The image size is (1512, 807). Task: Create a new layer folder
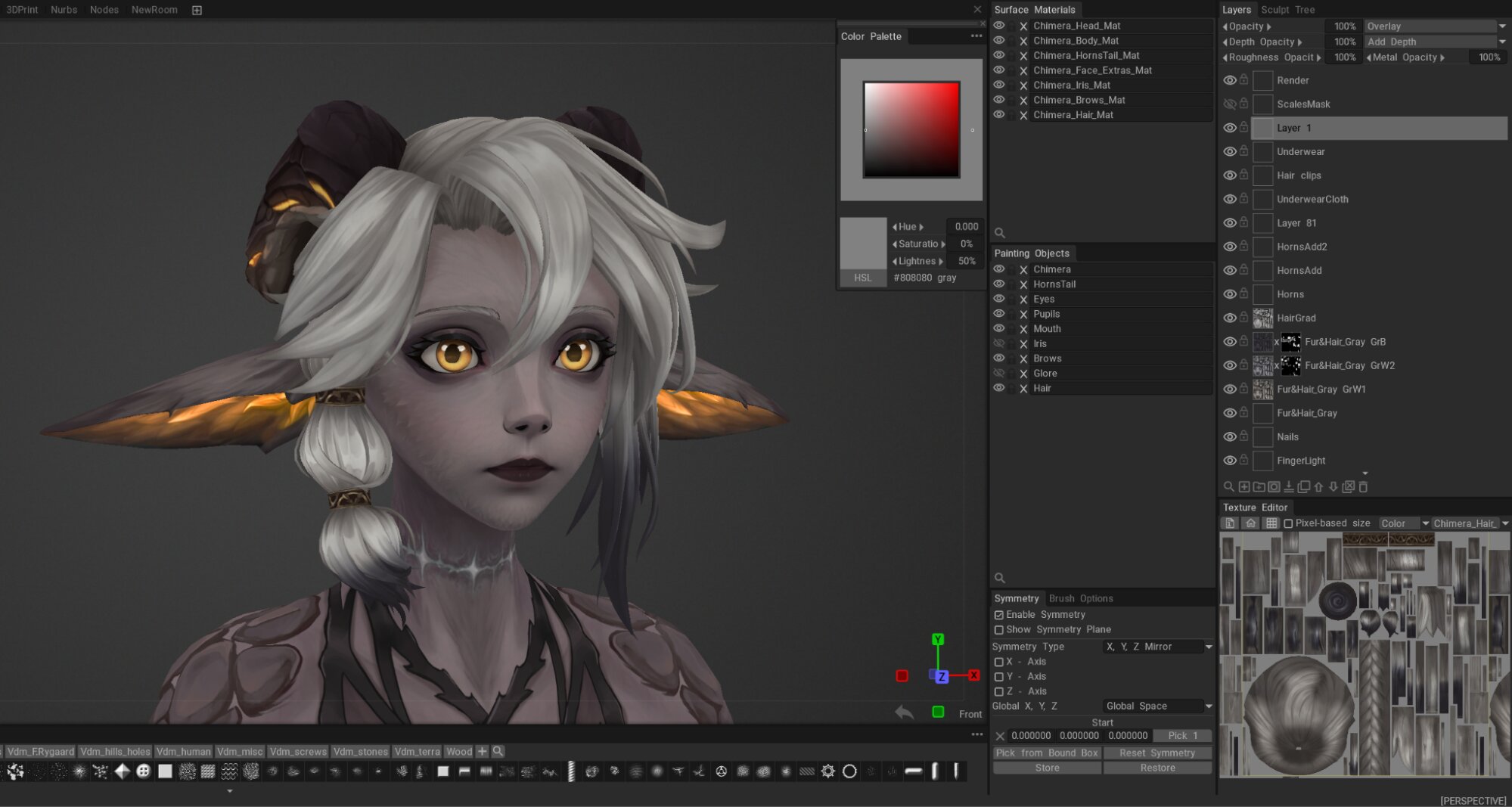[x=1259, y=487]
